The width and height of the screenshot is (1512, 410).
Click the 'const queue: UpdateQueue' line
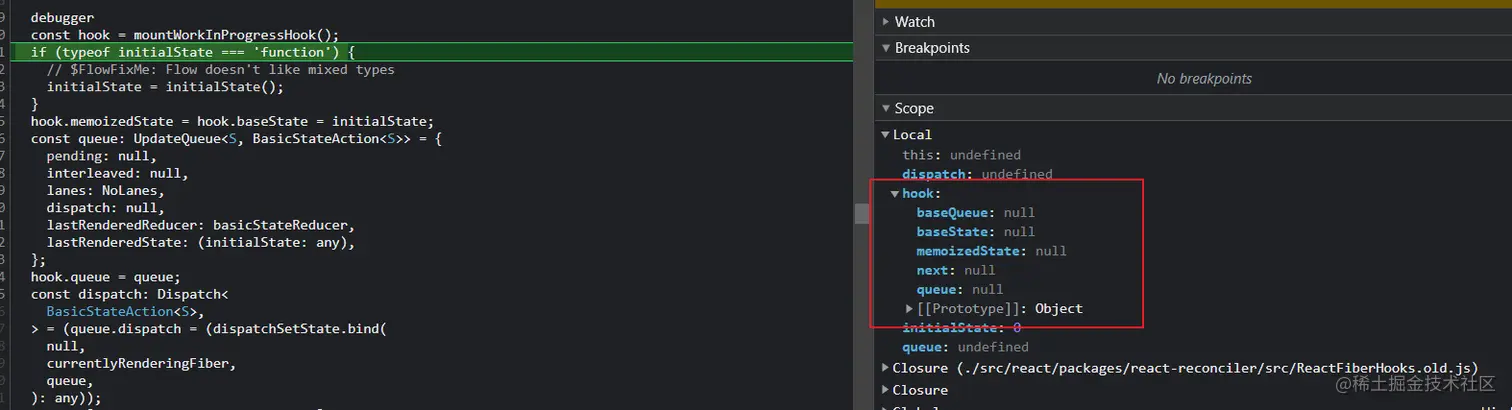click(x=236, y=139)
